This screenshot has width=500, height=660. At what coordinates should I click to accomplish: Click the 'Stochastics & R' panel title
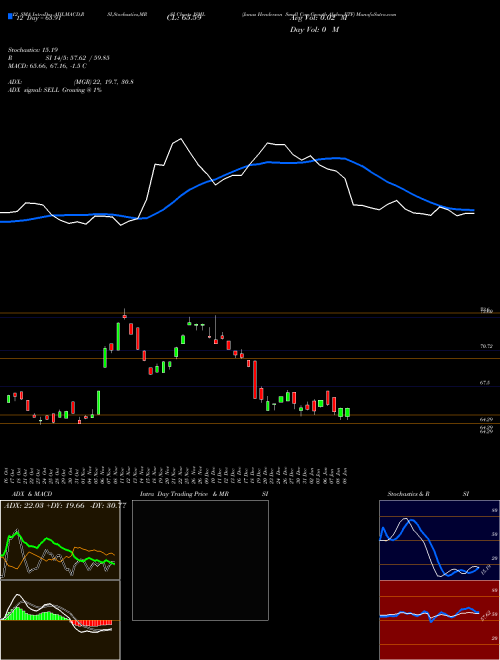point(409,494)
